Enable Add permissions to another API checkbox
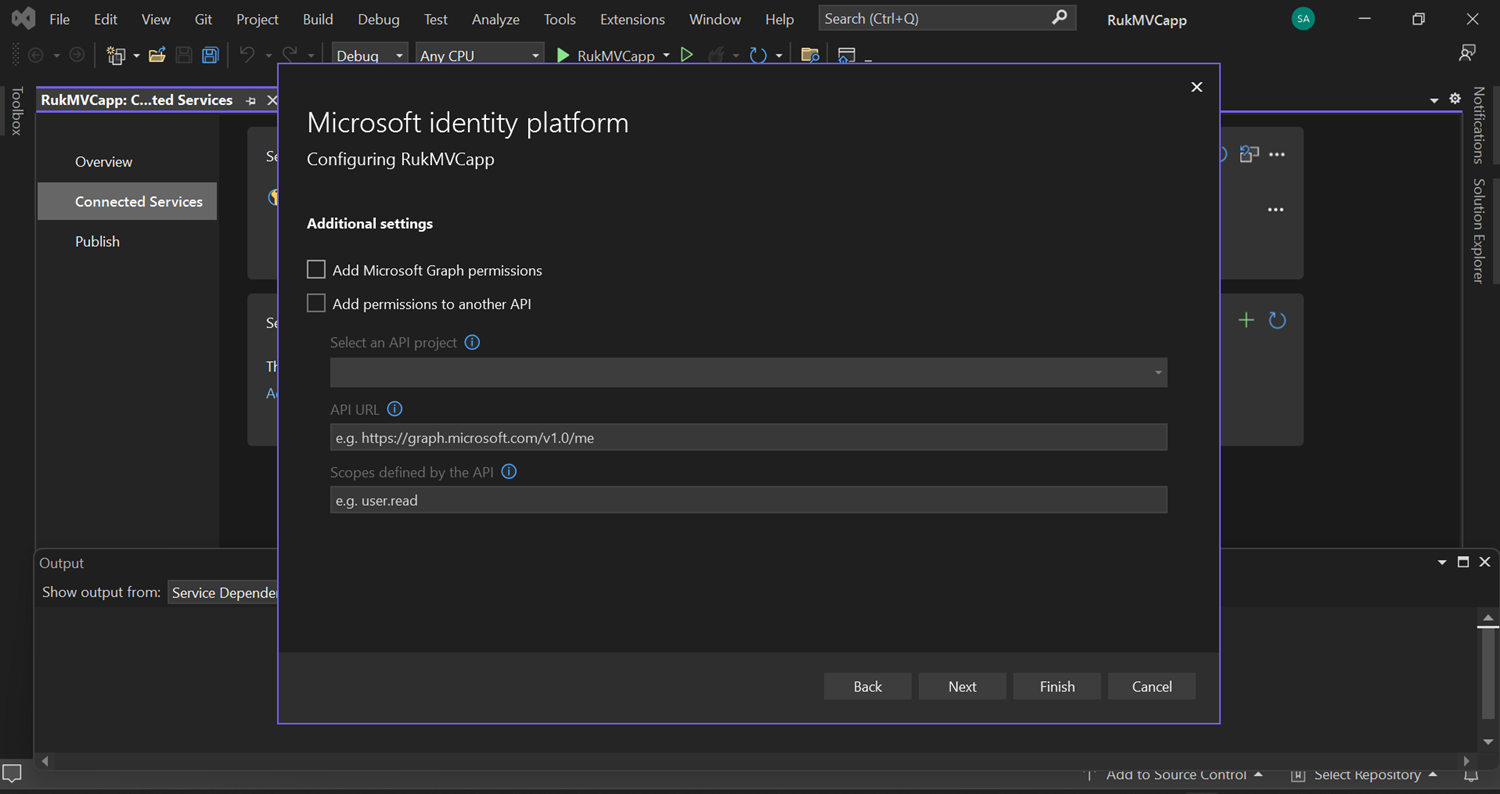 point(316,303)
